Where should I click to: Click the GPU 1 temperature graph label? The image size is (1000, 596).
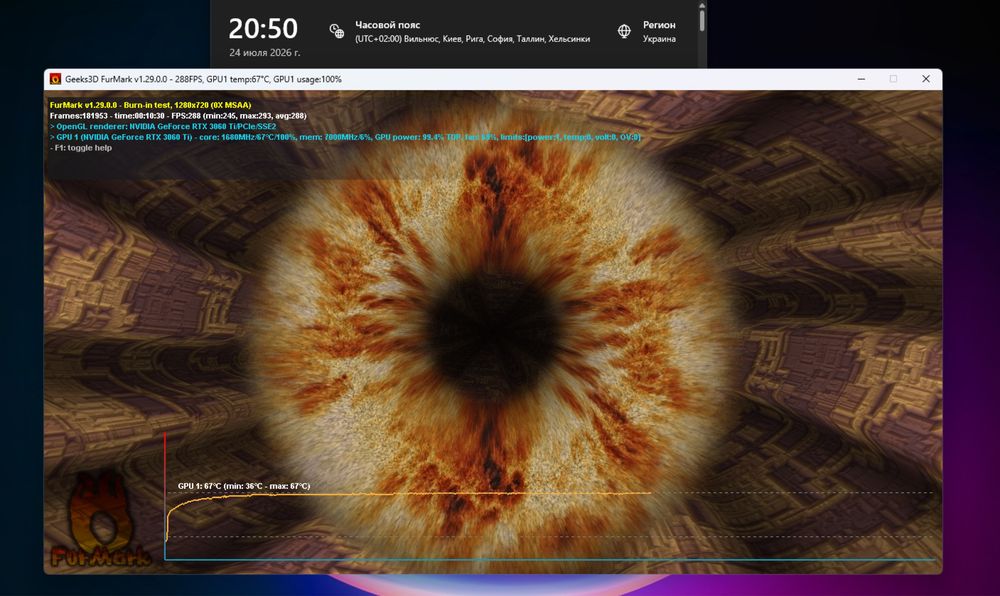coord(244,486)
